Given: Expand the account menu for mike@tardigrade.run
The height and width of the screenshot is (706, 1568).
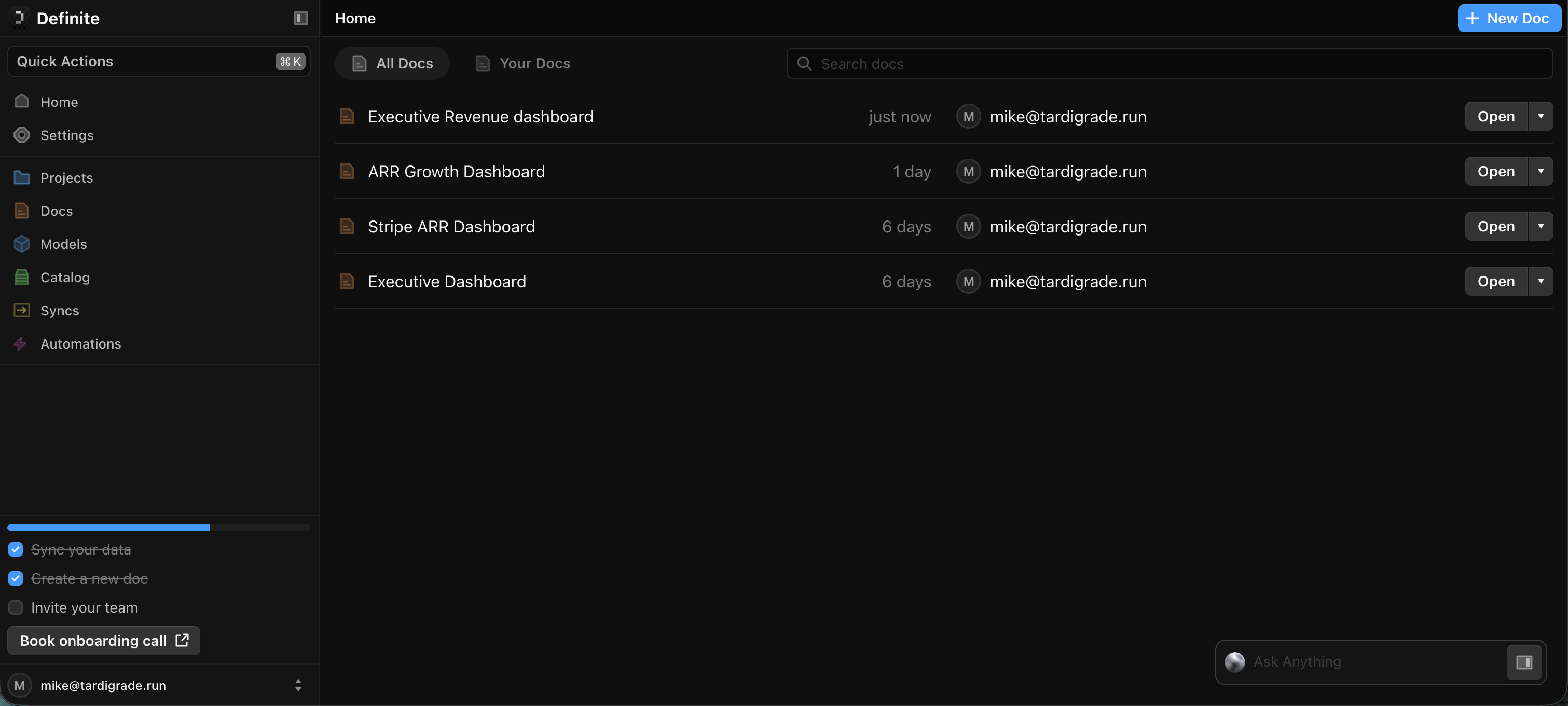Looking at the screenshot, I should (298, 685).
